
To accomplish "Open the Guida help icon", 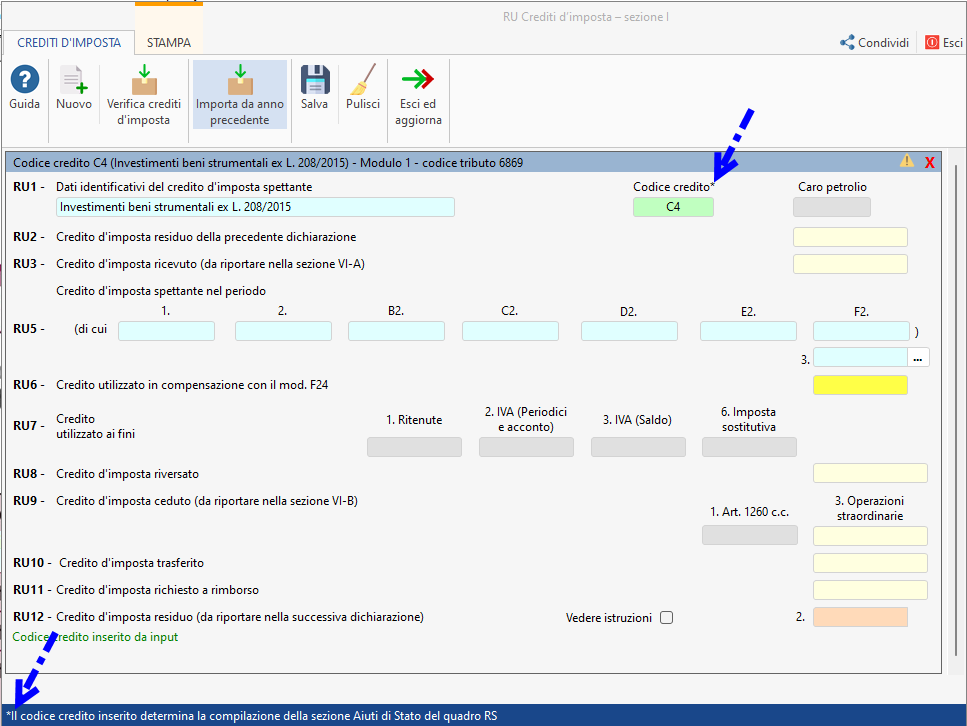I will pos(25,79).
